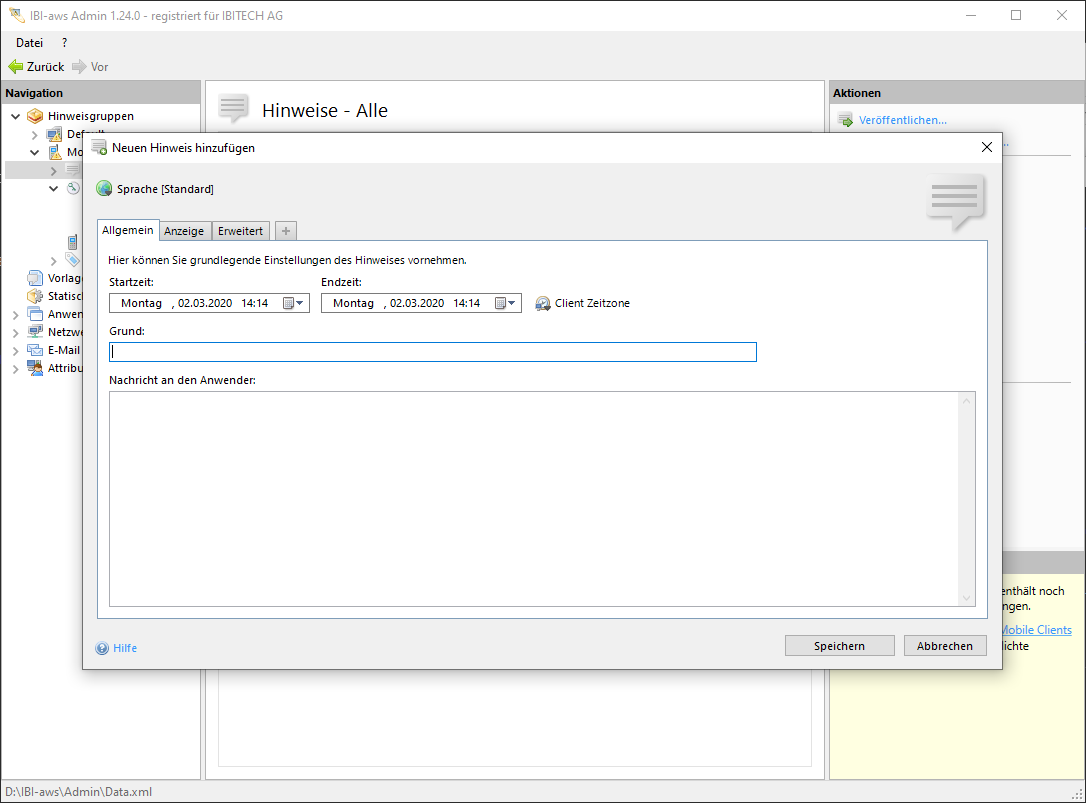Click the green Zurück arrow icon
Image resolution: width=1086 pixels, height=803 pixels.
coord(15,67)
